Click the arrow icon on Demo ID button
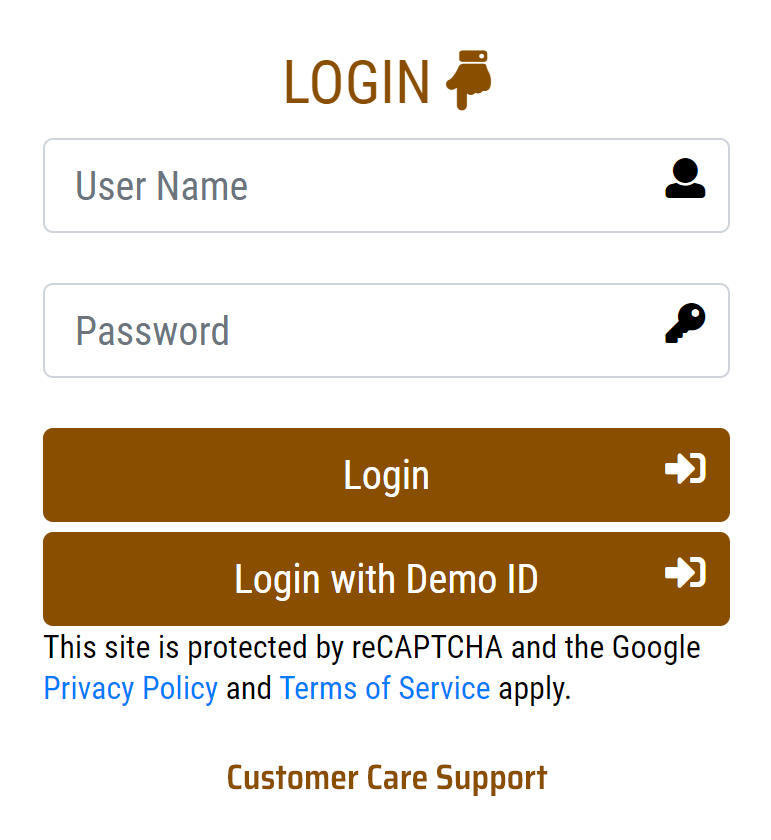The height and width of the screenshot is (840, 771). 685,573
